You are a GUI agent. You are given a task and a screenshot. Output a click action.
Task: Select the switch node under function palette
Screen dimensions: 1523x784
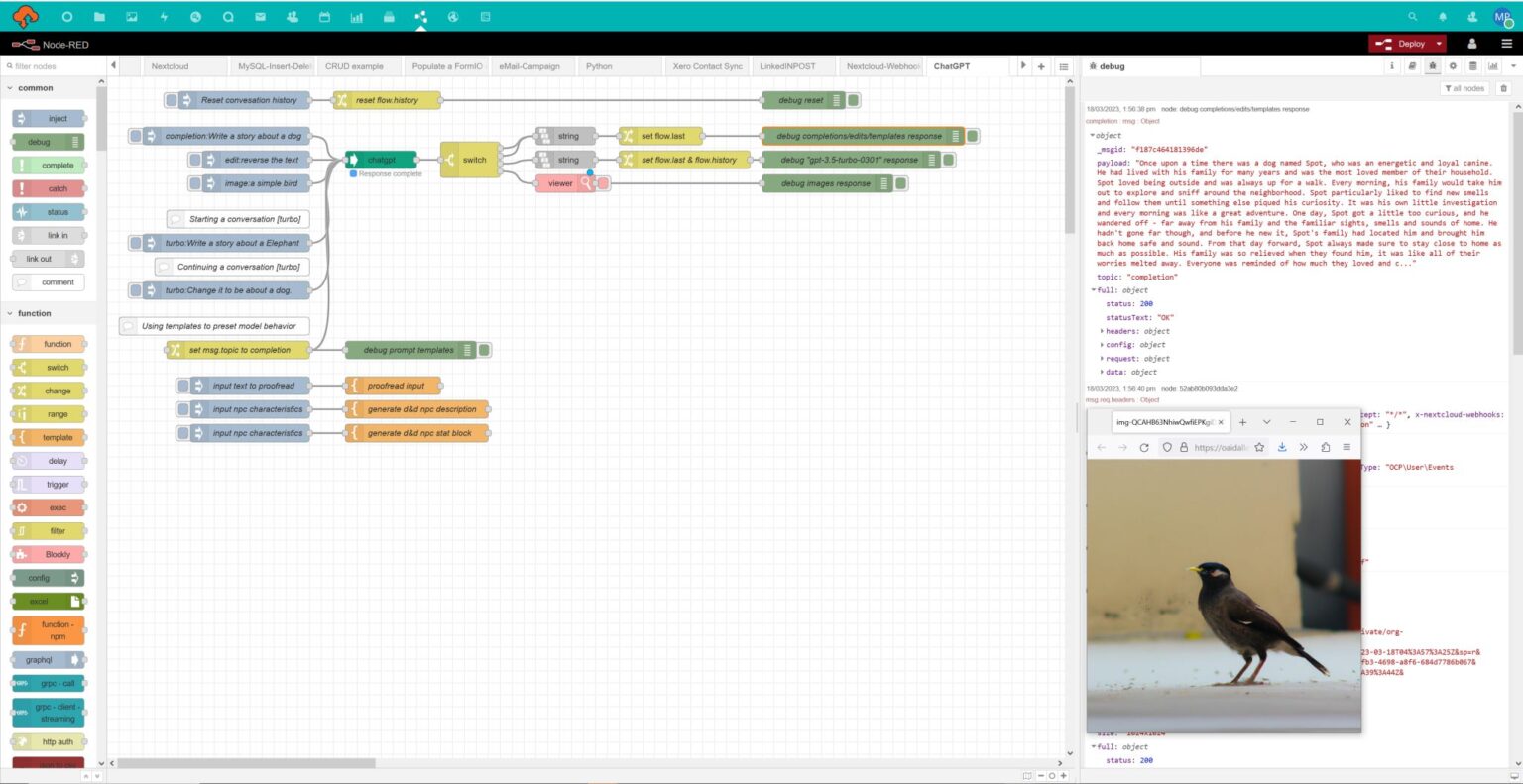pyautogui.click(x=48, y=367)
